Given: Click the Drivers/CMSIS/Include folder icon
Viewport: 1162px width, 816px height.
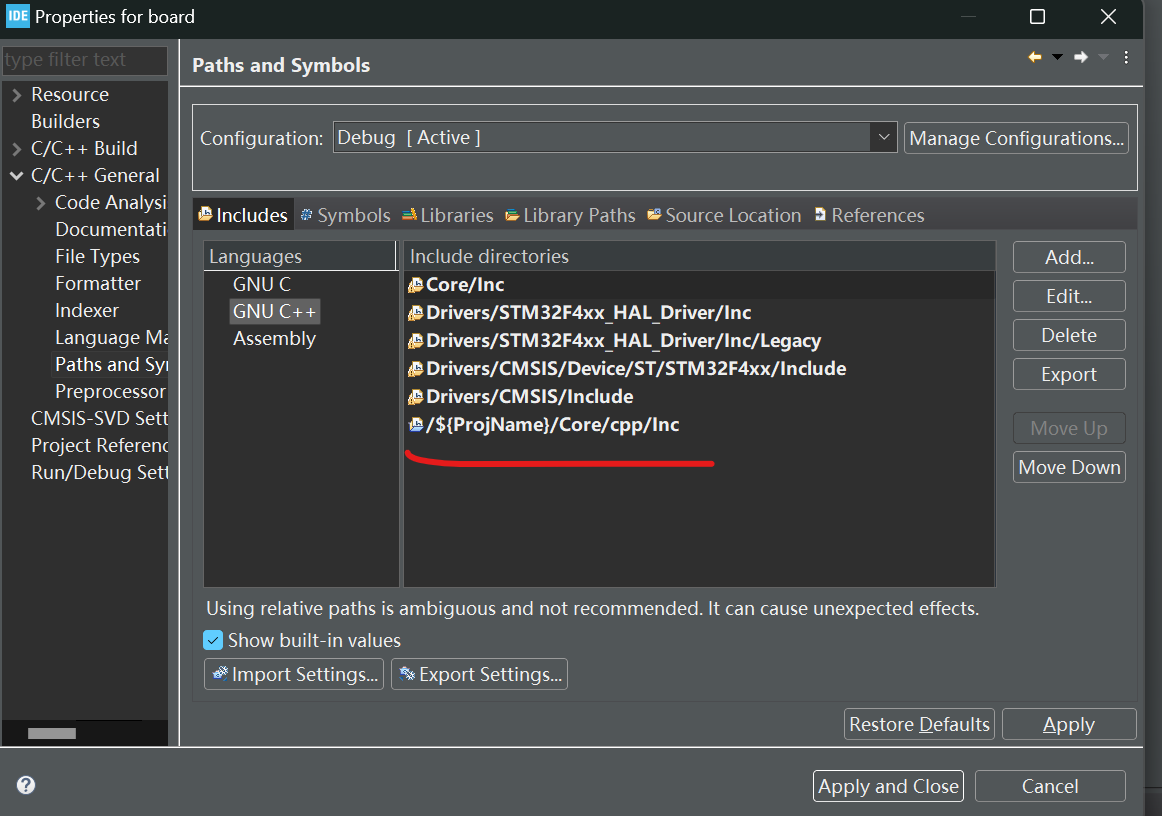Looking at the screenshot, I should pos(416,397).
